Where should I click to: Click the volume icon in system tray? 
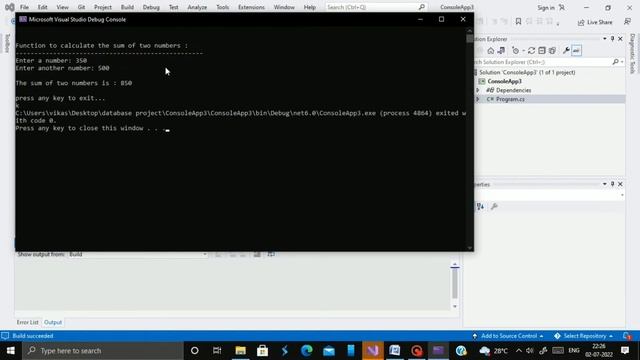[x=530, y=351]
